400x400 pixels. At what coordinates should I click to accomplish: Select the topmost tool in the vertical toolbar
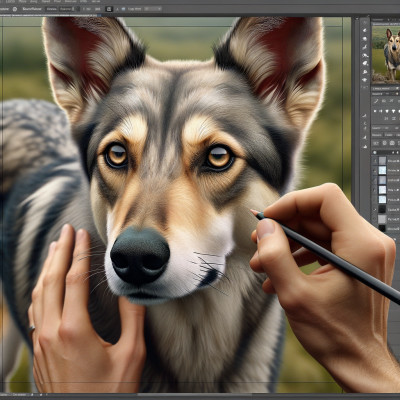pyautogui.click(x=365, y=22)
